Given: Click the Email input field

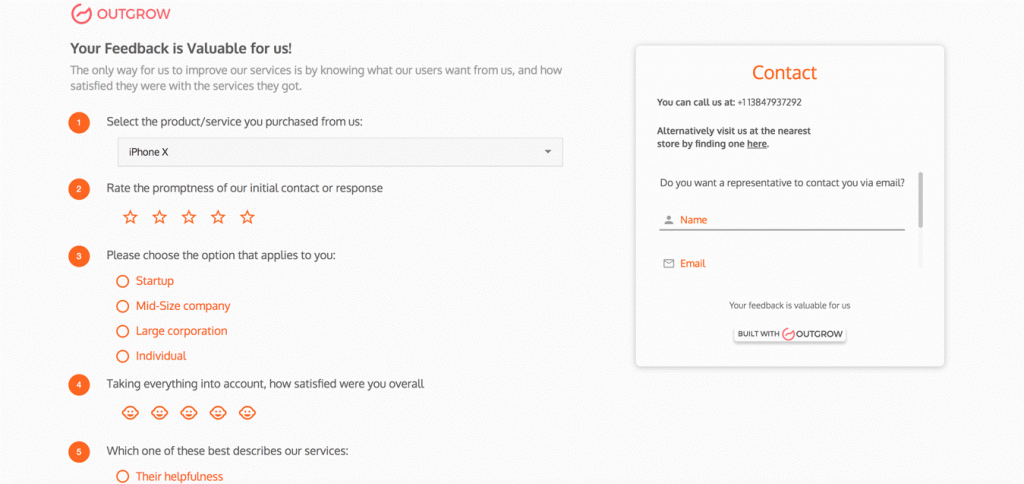Looking at the screenshot, I should pyautogui.click(x=785, y=264).
